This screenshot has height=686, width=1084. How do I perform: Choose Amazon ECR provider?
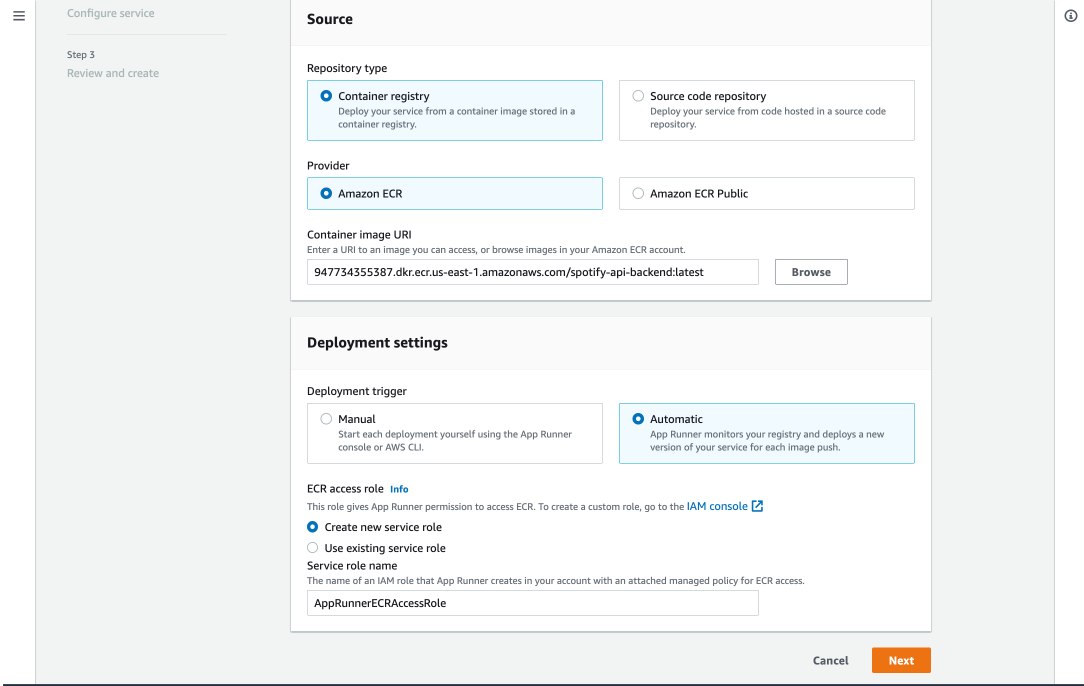click(x=326, y=194)
